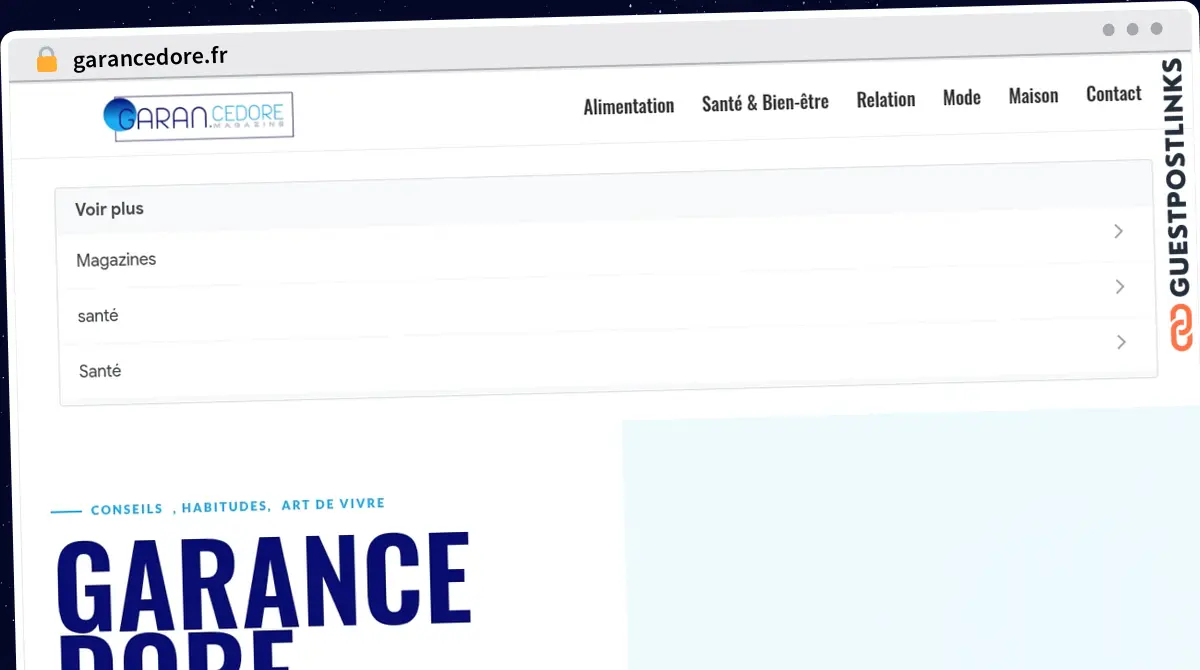Click the ART DE VIVRE tag label
The image size is (1200, 670).
333,504
